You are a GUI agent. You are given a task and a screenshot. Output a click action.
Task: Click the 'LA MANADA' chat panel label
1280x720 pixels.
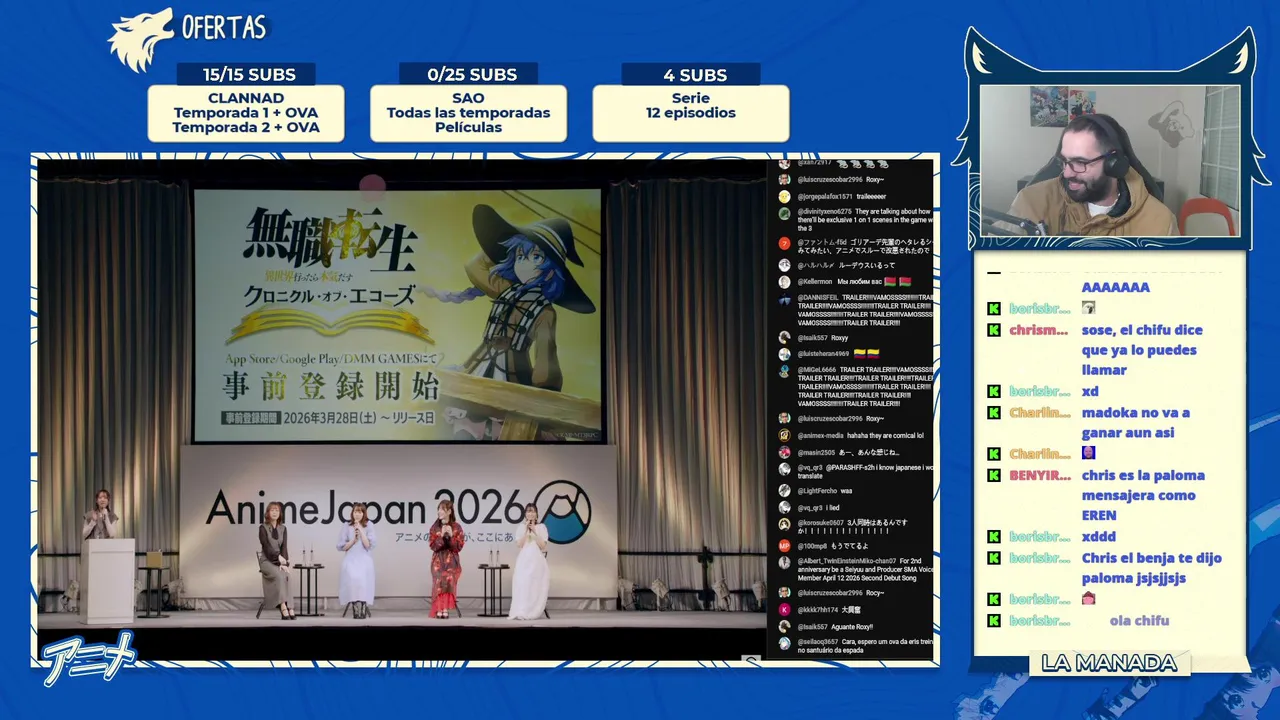pyautogui.click(x=1109, y=663)
